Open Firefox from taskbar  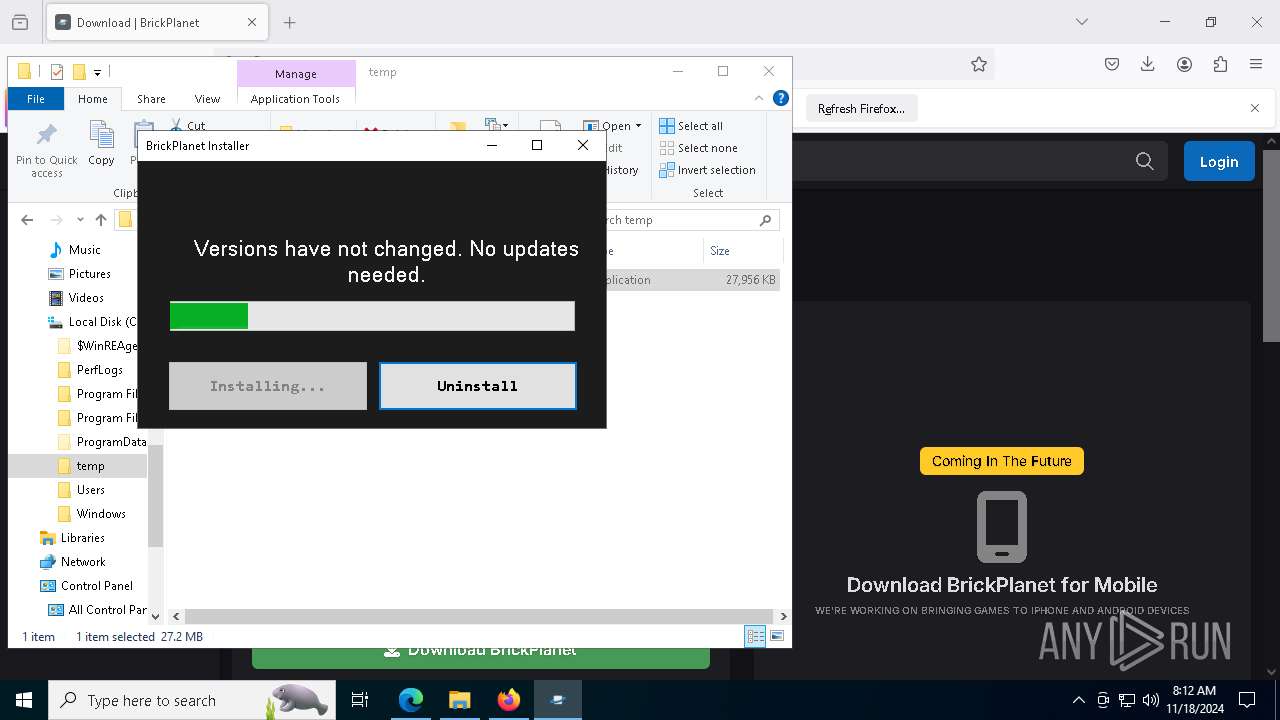(508, 700)
